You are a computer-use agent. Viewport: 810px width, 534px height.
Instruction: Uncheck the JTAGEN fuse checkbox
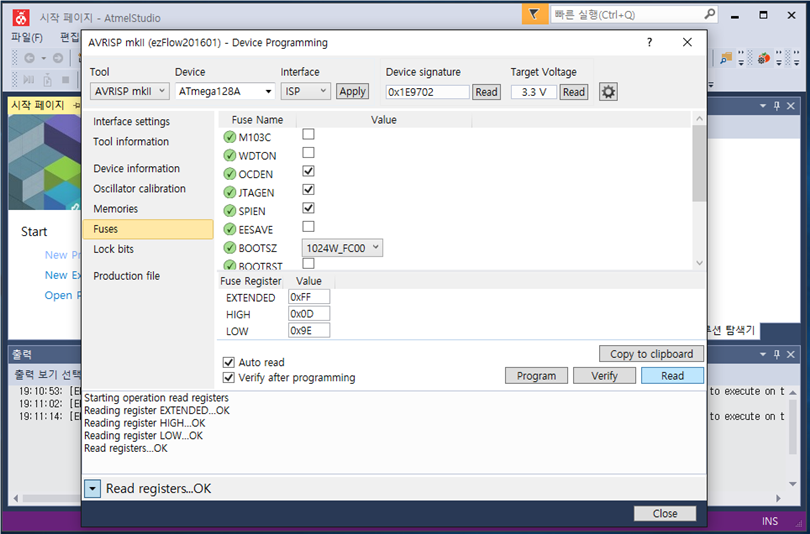point(308,190)
